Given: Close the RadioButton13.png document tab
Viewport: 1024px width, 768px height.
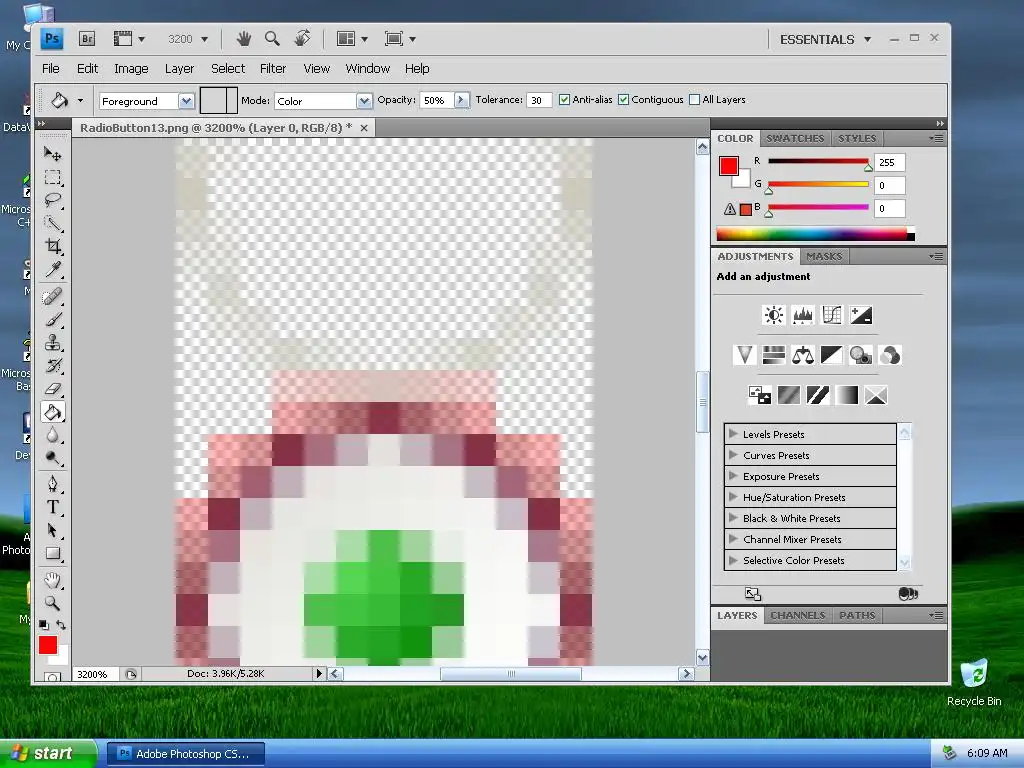Looking at the screenshot, I should click(x=364, y=128).
